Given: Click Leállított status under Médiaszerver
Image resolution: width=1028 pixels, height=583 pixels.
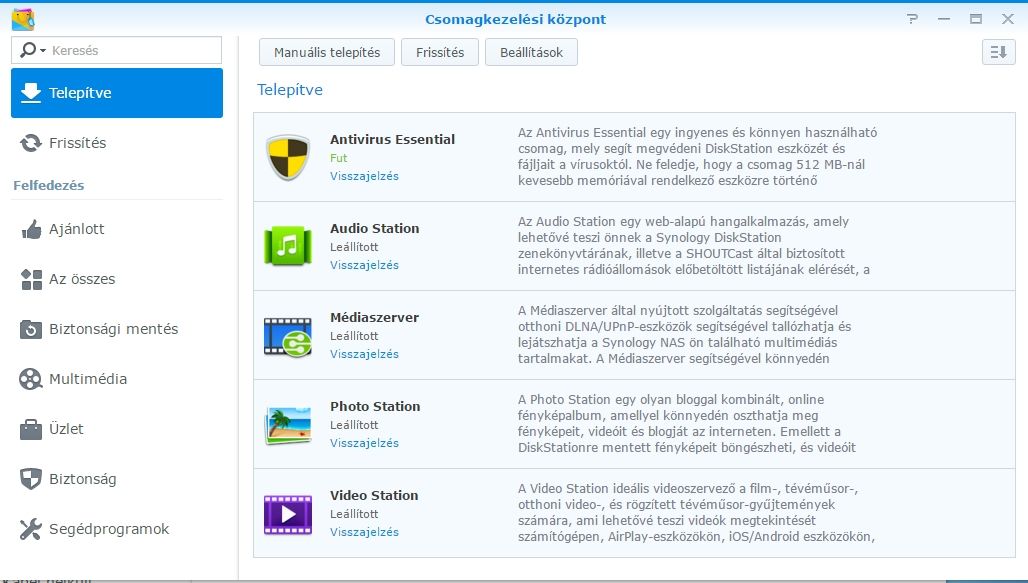Looking at the screenshot, I should (354, 336).
